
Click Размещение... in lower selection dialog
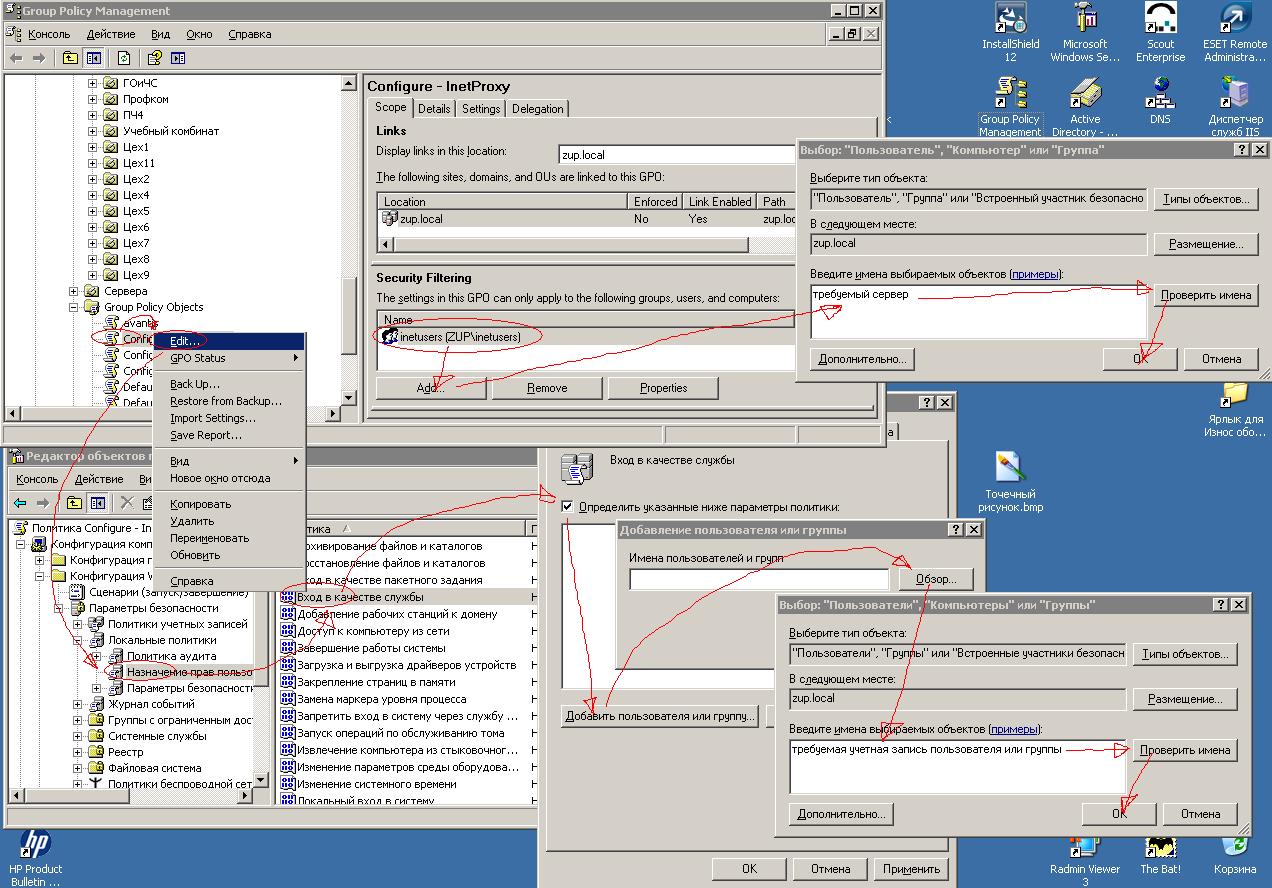tap(1186, 699)
